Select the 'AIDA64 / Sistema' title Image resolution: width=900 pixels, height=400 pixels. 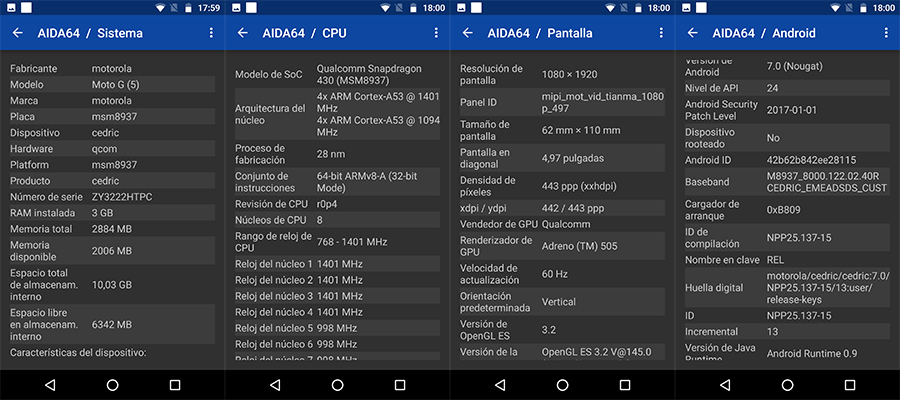[90, 33]
